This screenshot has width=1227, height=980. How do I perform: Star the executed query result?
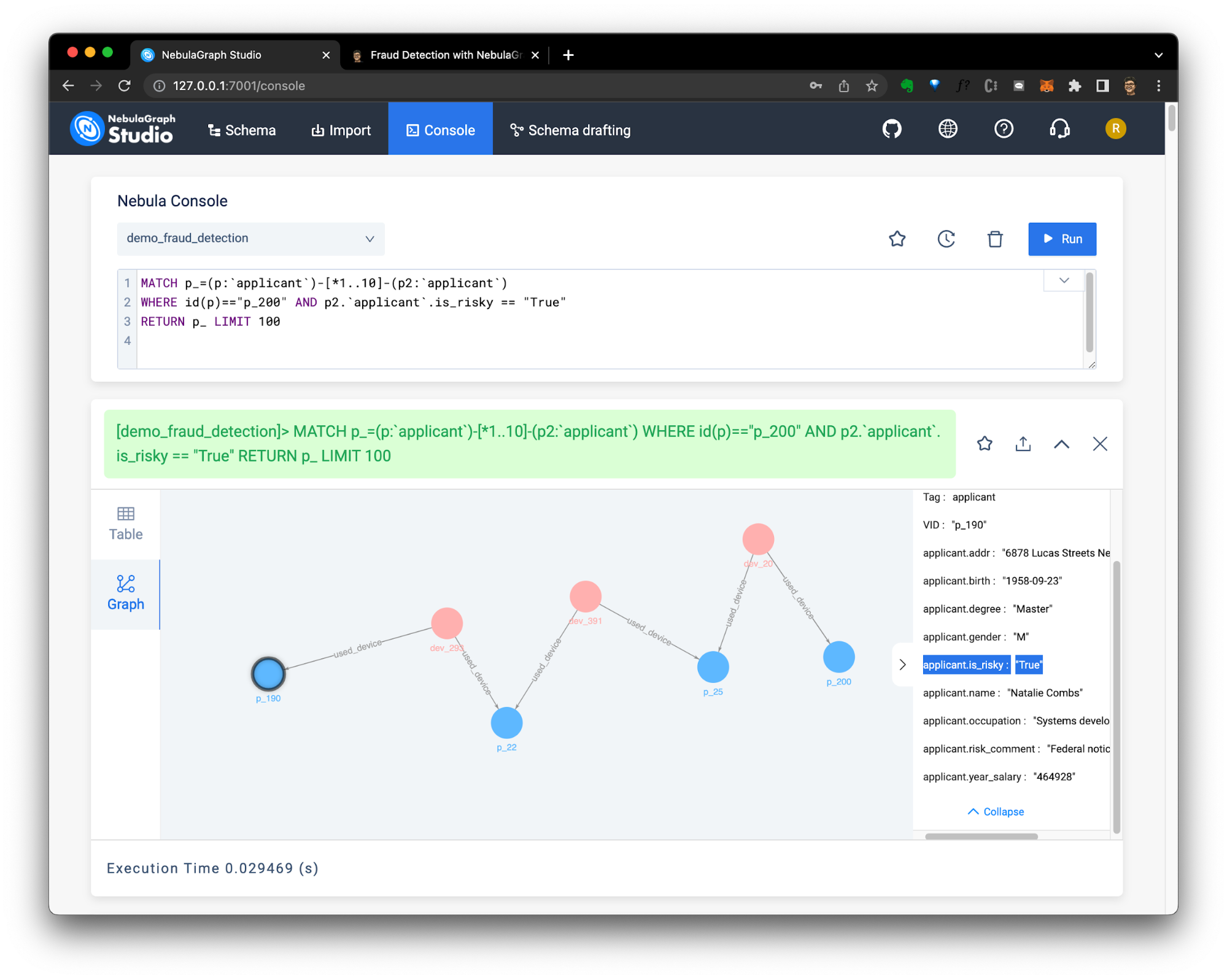pyautogui.click(x=984, y=444)
